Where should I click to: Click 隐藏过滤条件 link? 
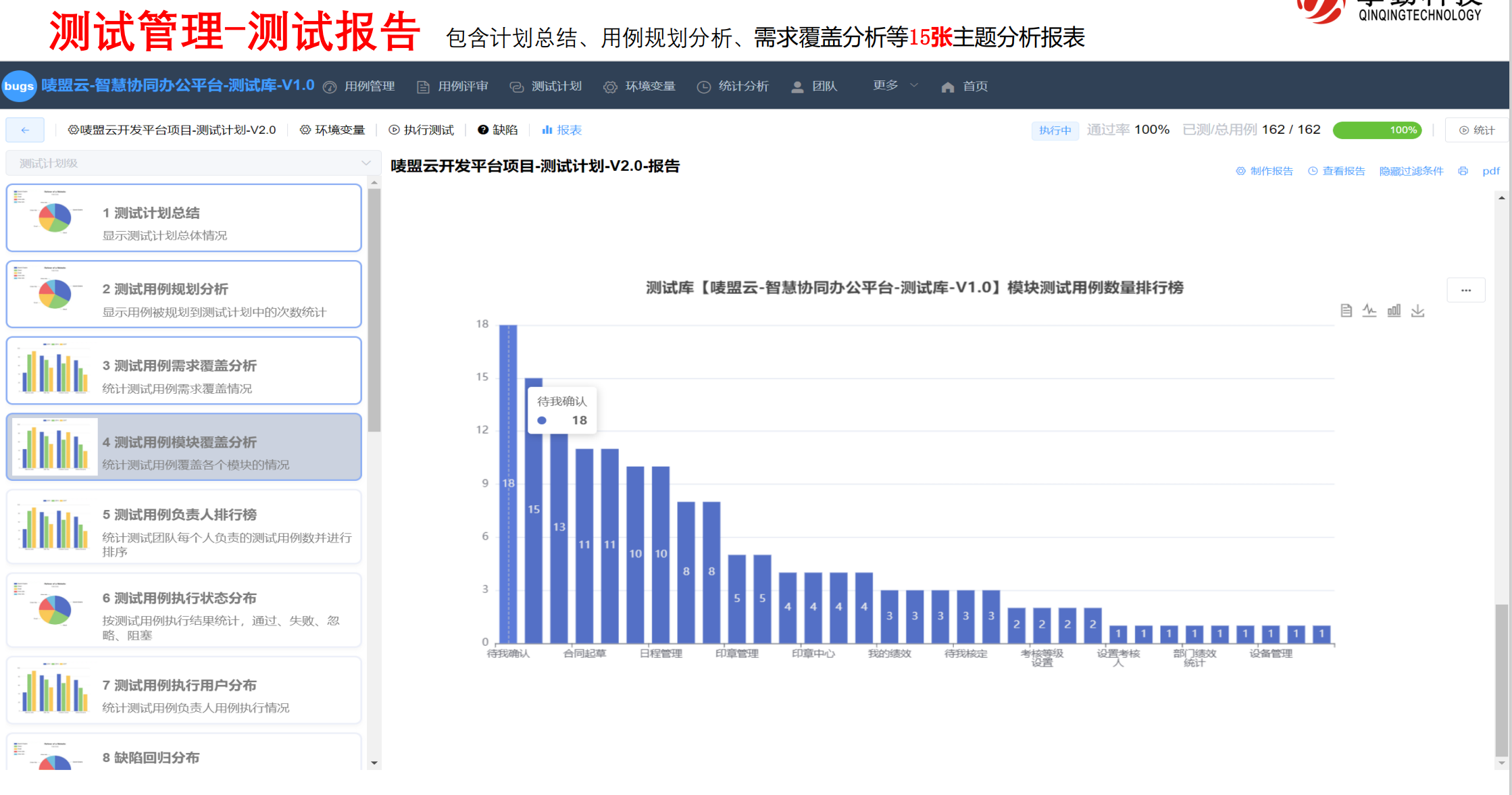click(x=1411, y=171)
